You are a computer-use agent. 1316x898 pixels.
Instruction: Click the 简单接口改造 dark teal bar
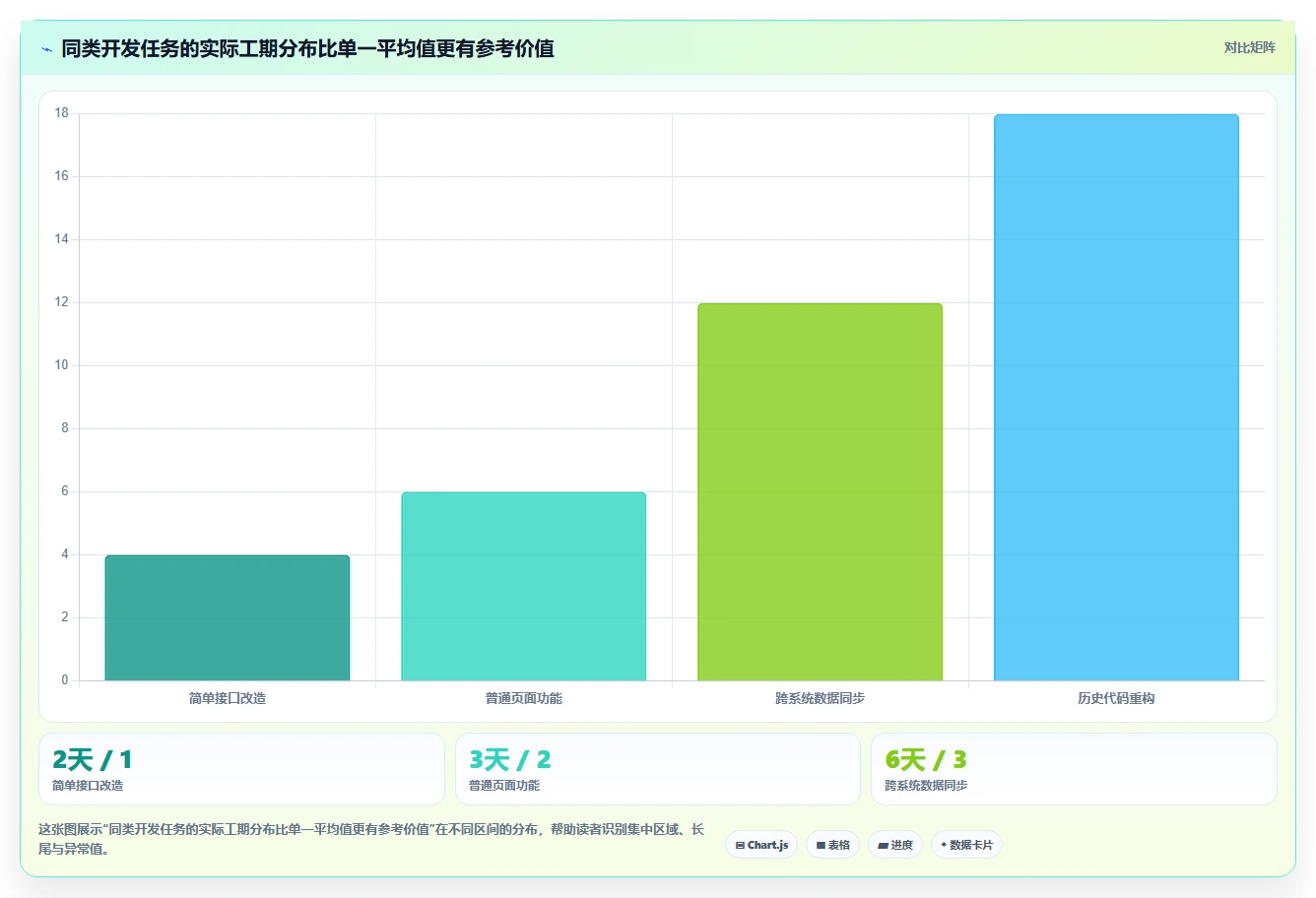click(x=228, y=618)
